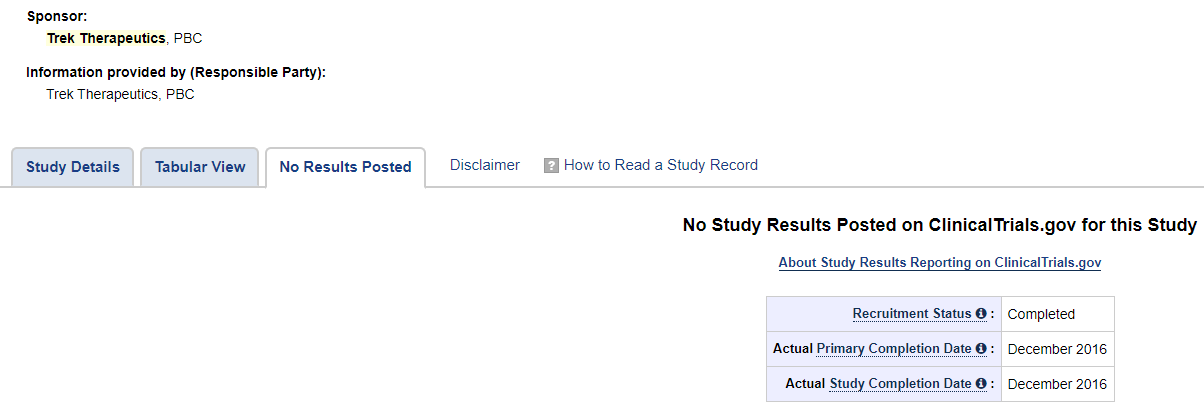The height and width of the screenshot is (412, 1204).
Task: Click the info icon beside Recruitment Status
Action: pyautogui.click(x=981, y=314)
